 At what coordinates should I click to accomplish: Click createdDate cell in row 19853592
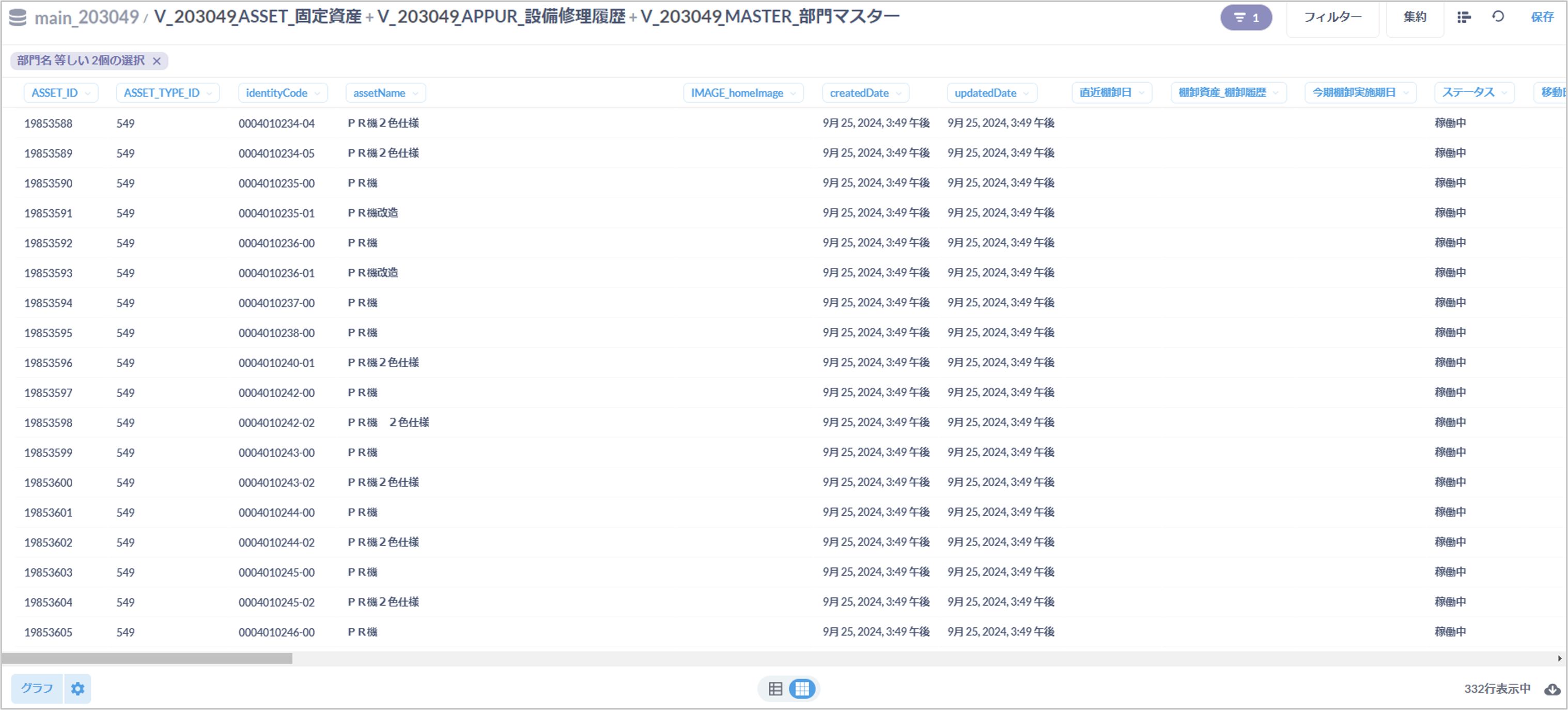[x=876, y=243]
